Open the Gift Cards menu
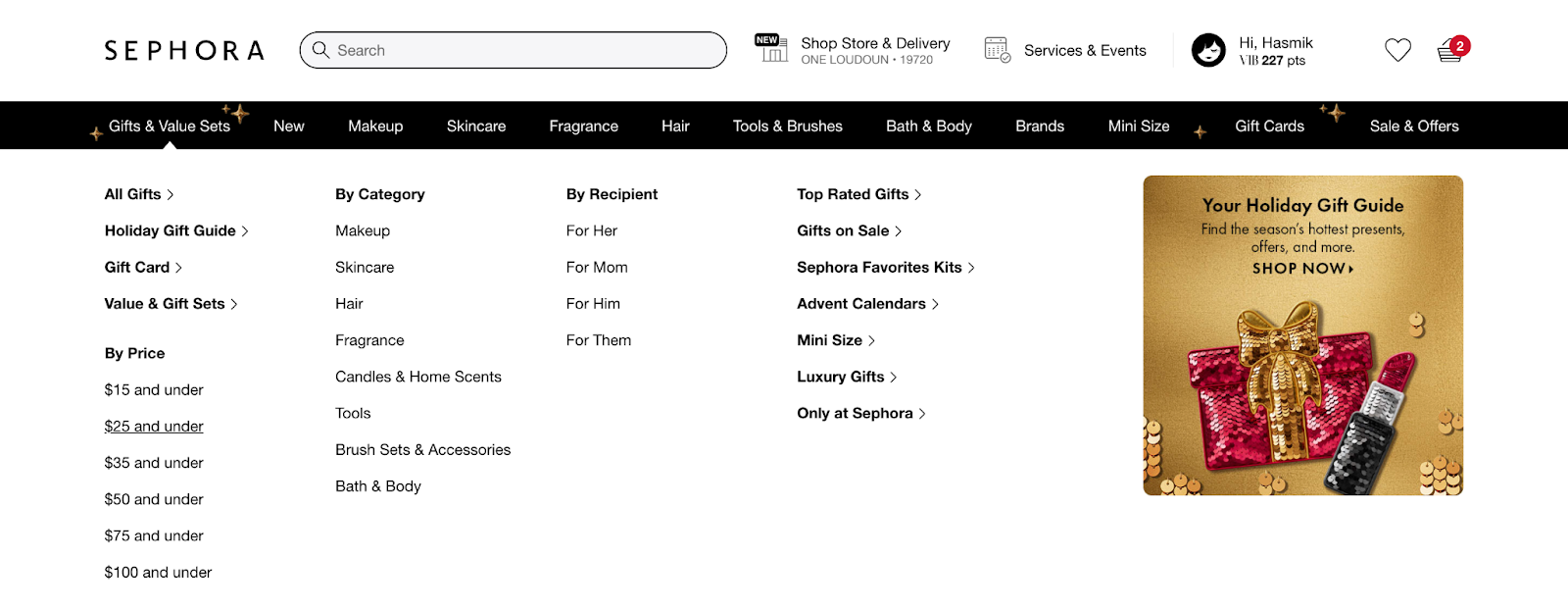Viewport: 1568px width, 609px height. click(1269, 126)
